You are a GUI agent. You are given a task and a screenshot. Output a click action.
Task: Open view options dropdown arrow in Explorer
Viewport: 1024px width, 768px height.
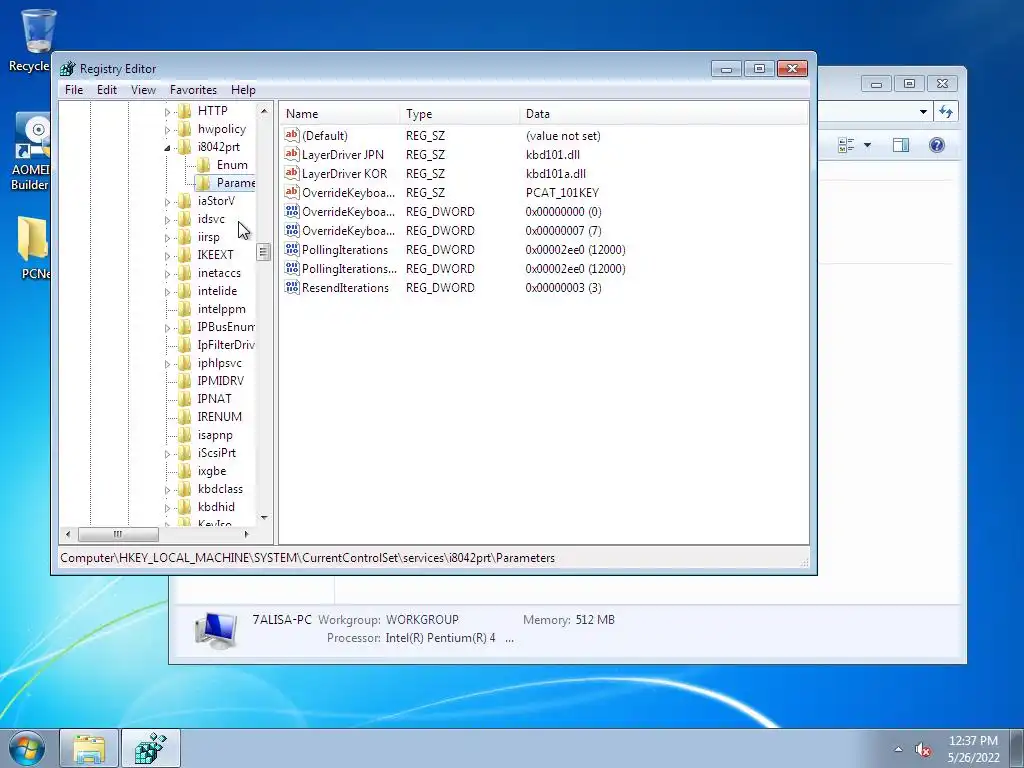click(x=867, y=145)
